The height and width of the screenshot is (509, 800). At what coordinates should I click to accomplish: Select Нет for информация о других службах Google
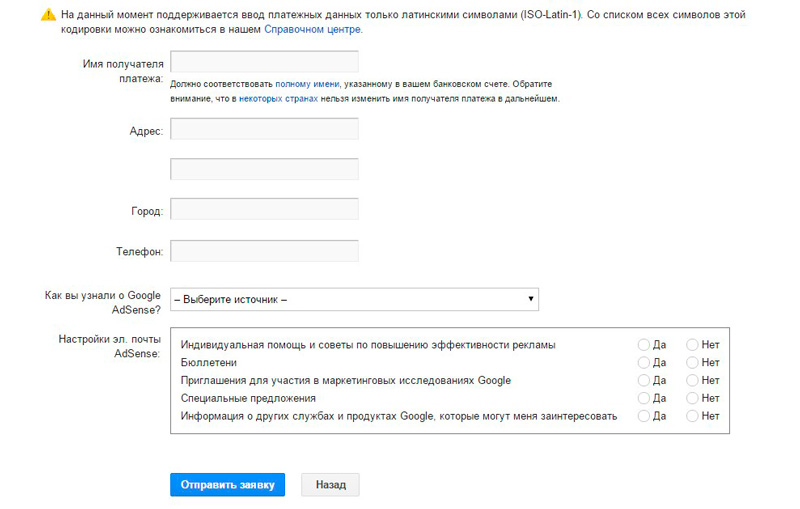(693, 416)
